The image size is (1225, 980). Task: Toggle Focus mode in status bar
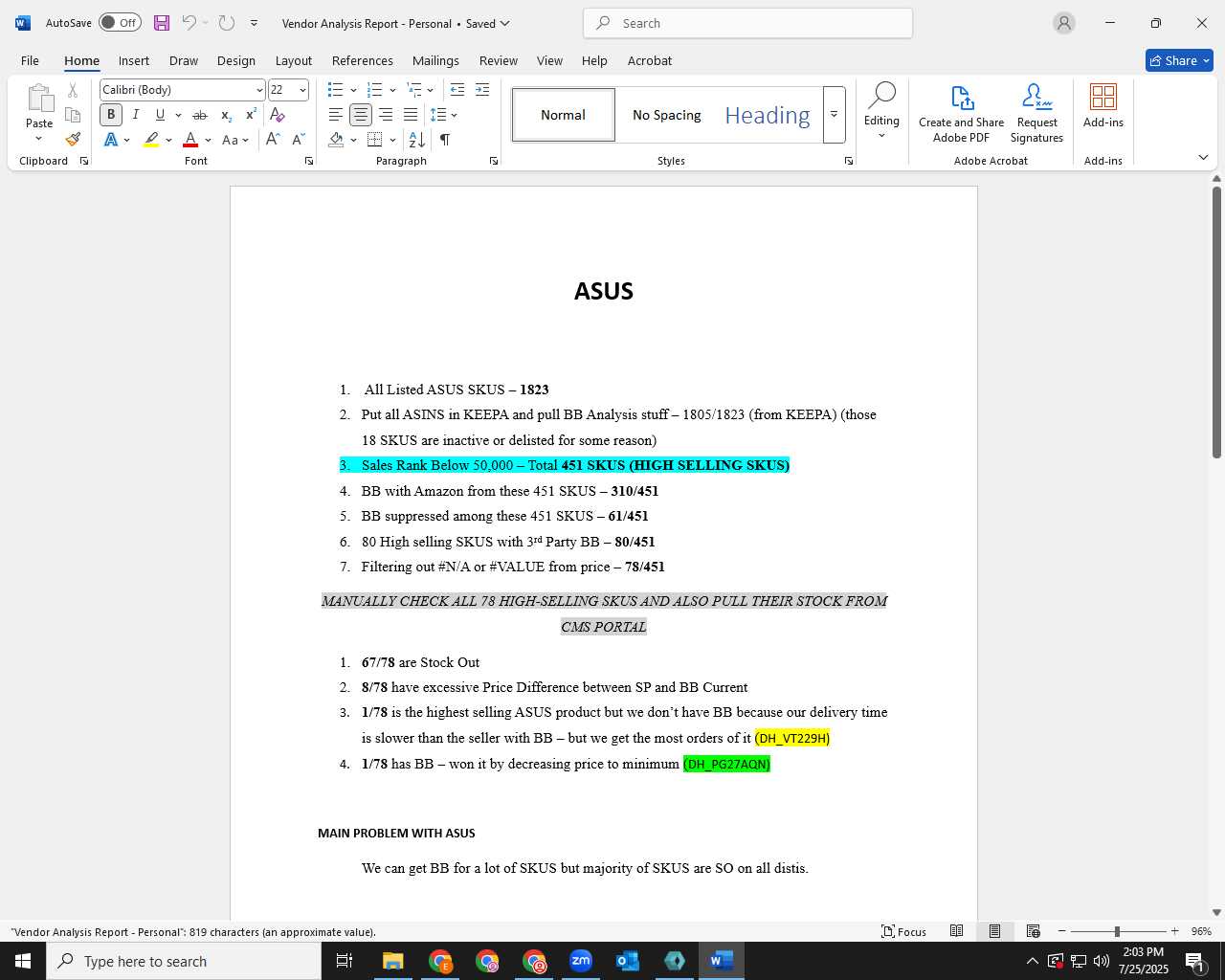[904, 931]
